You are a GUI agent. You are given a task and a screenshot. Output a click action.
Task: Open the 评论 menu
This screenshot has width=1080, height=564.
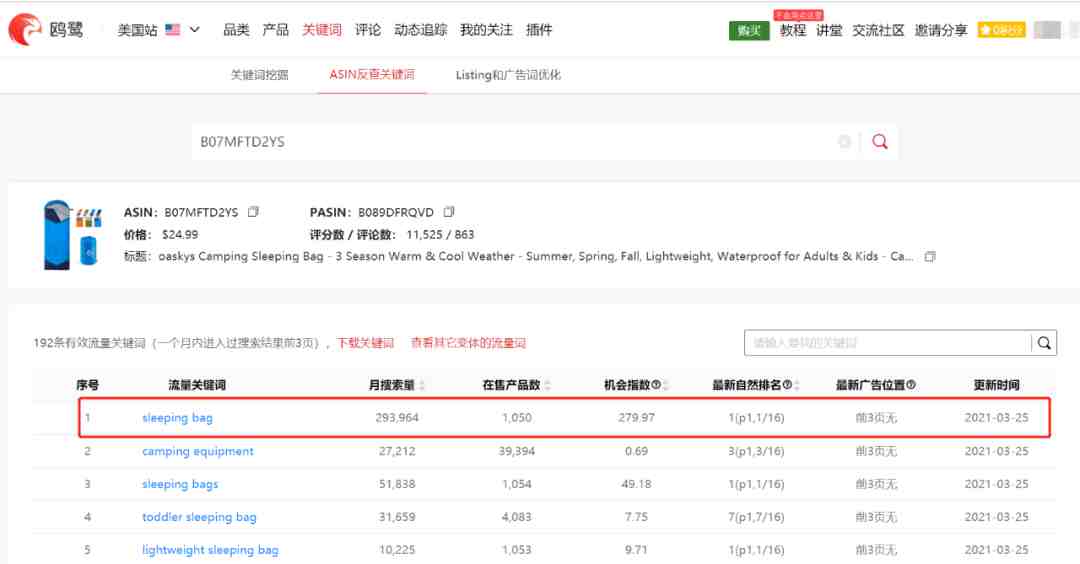[368, 30]
